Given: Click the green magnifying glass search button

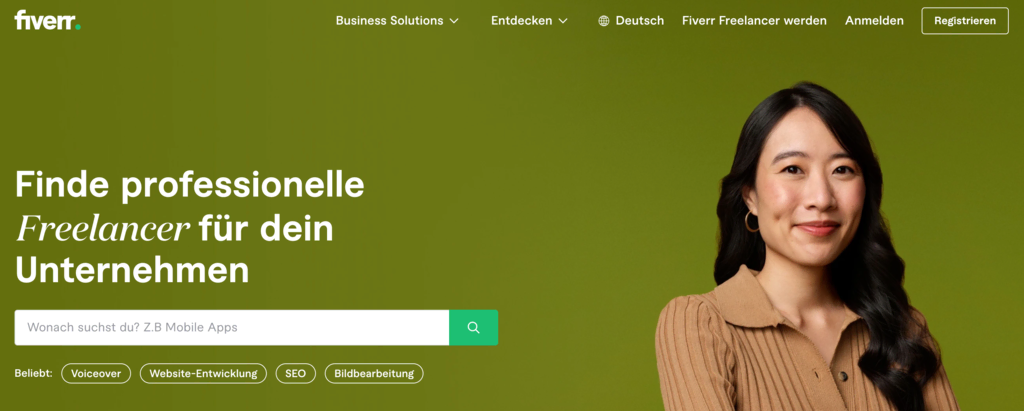Looking at the screenshot, I should coord(473,327).
